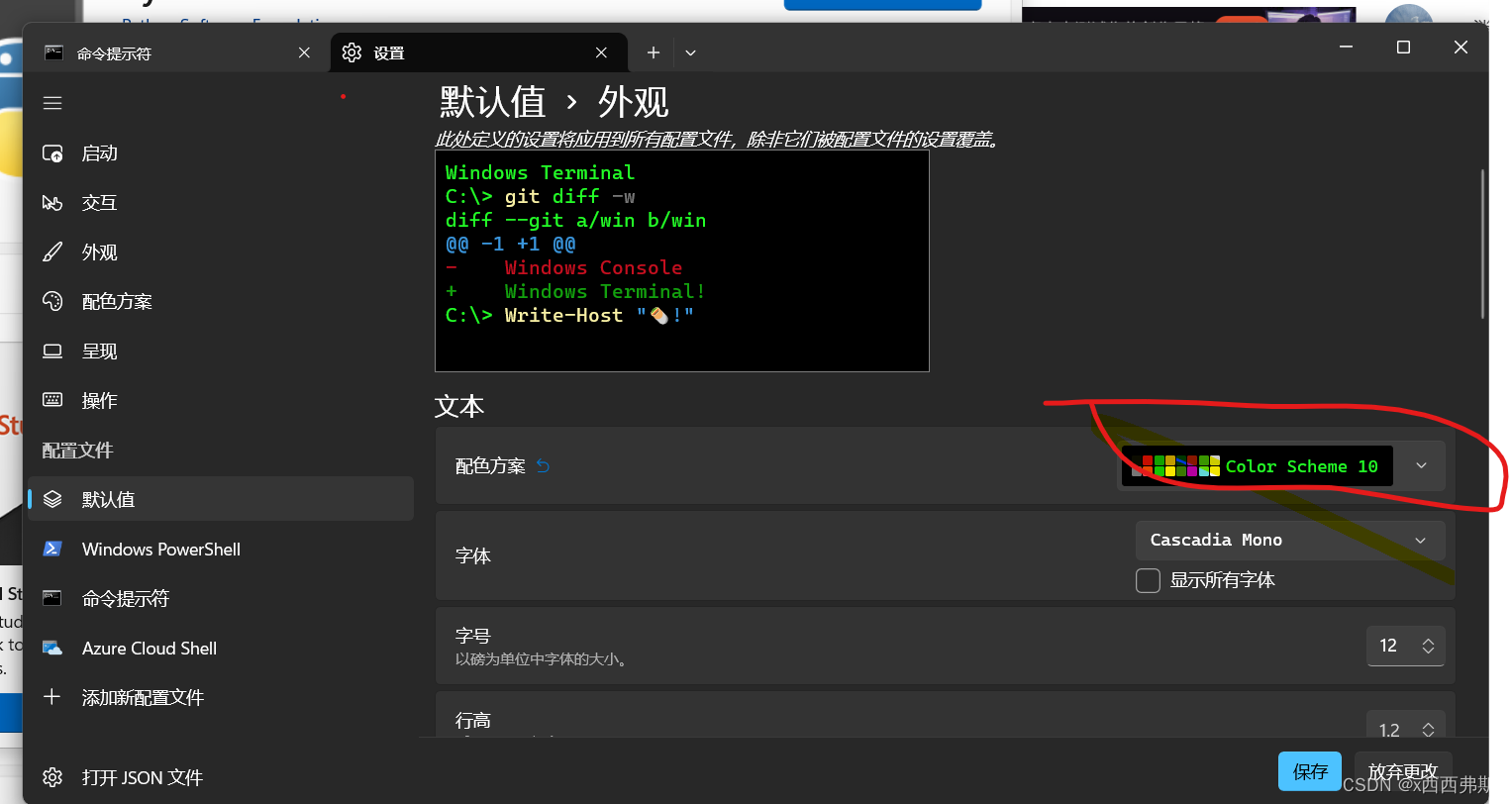1512x804 pixels.
Task: Adjust 行高 using the stepper arrows
Action: pyautogui.click(x=1428, y=730)
